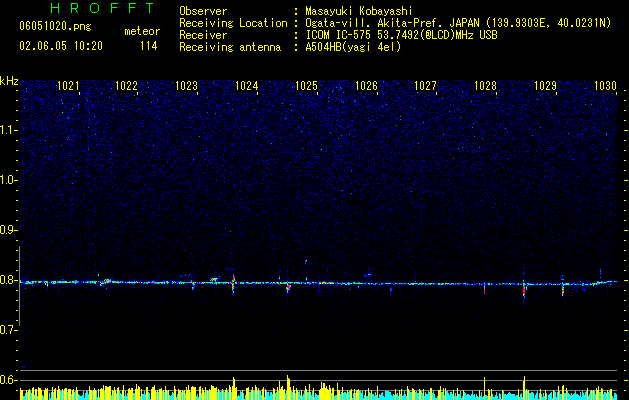Click the 1025 time marker
This screenshot has width=629, height=400.
pyautogui.click(x=306, y=86)
